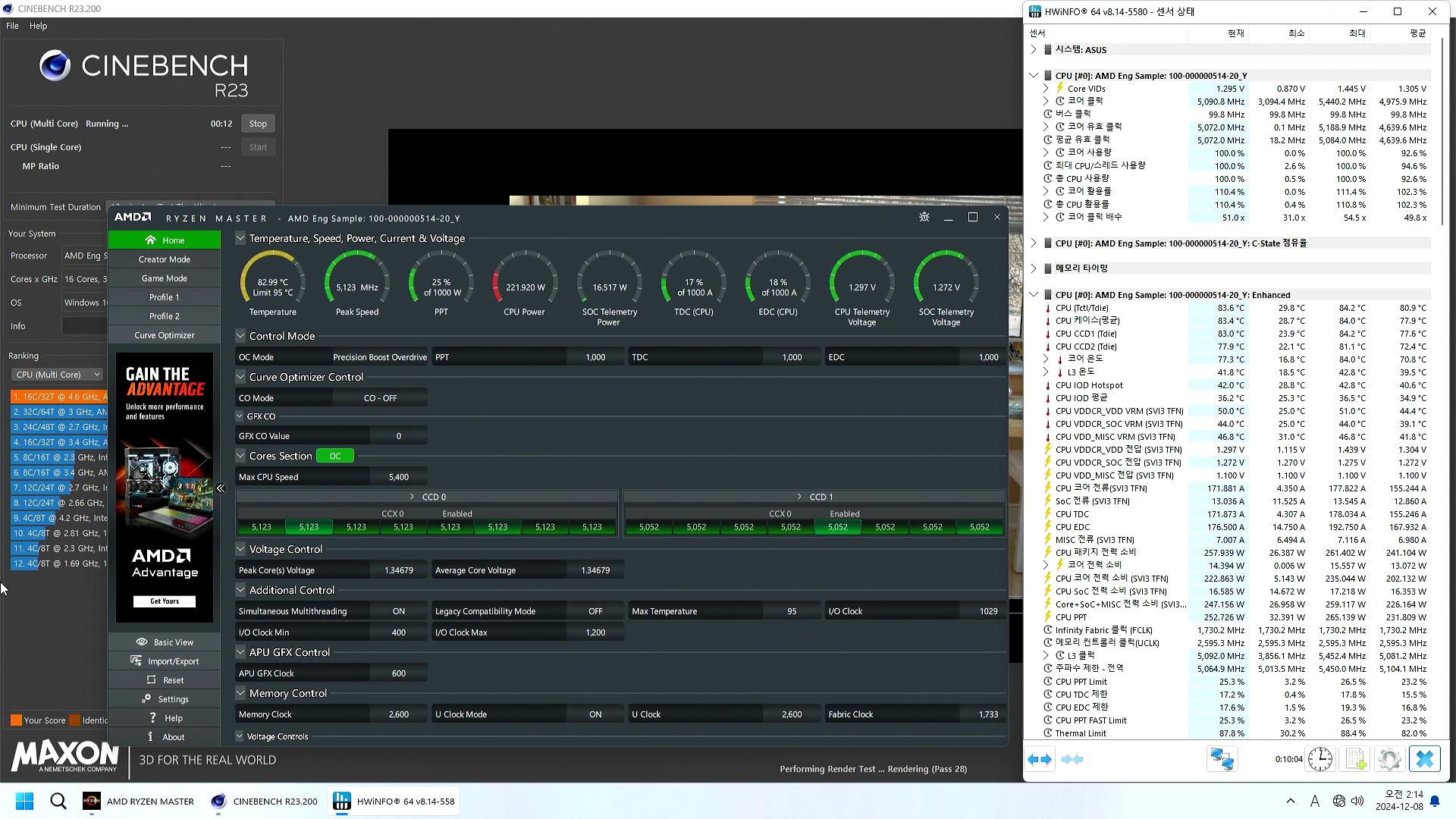Viewport: 1456px width, 819px height.
Task: Reset the HWiNFO sensor clock timer icon
Action: (1320, 759)
